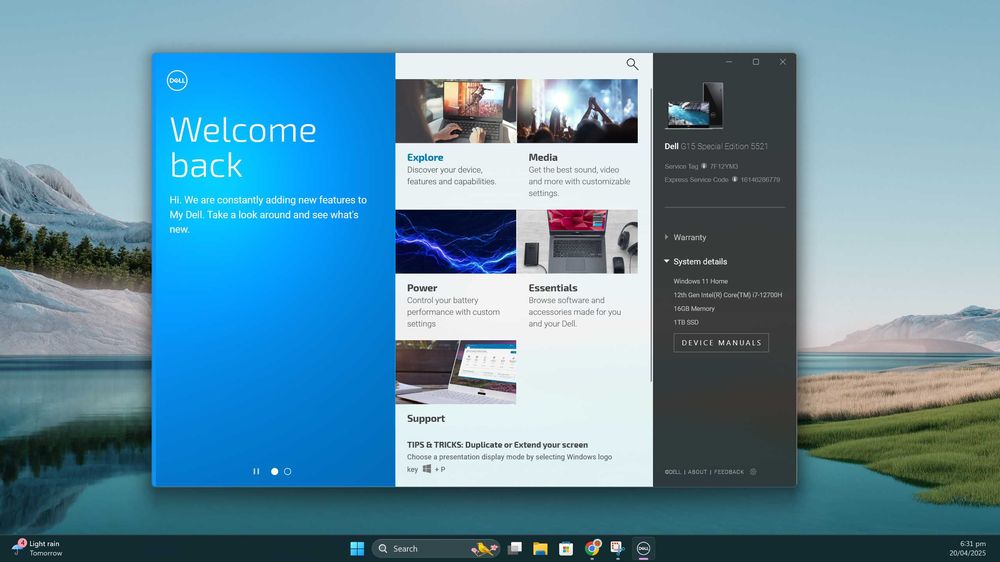Screen dimensions: 1000x562
Task: Click the My Dell taskbar icon
Action: (x=643, y=549)
